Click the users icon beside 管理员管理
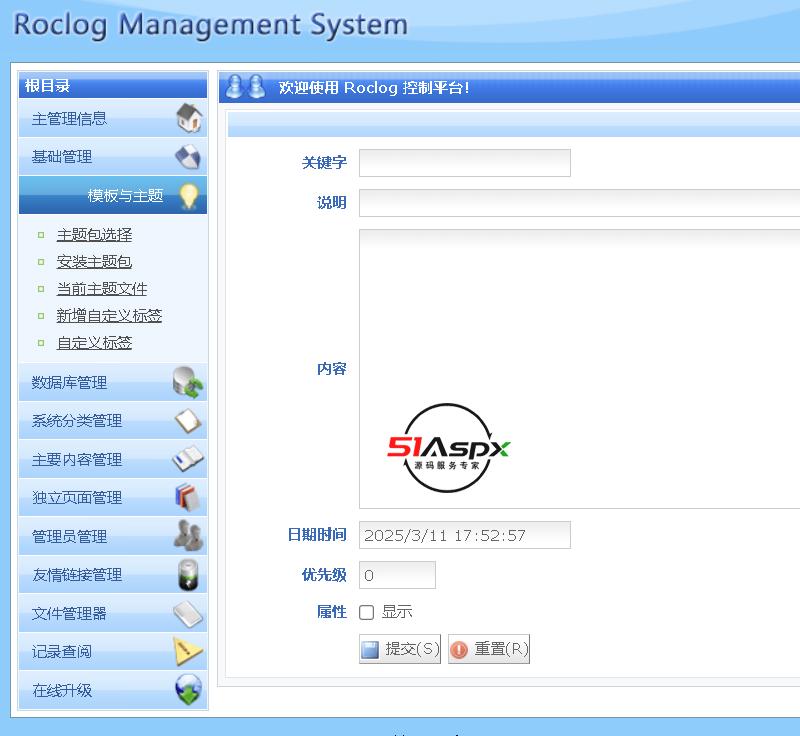The width and height of the screenshot is (800, 736). click(x=188, y=536)
